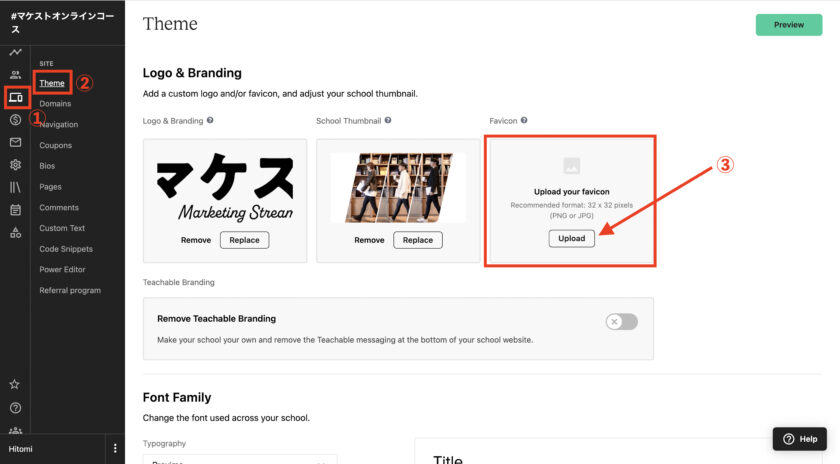This screenshot has width=840, height=464.
Task: Open the three-dot menu next to Hitomi
Action: pyautogui.click(x=115, y=448)
